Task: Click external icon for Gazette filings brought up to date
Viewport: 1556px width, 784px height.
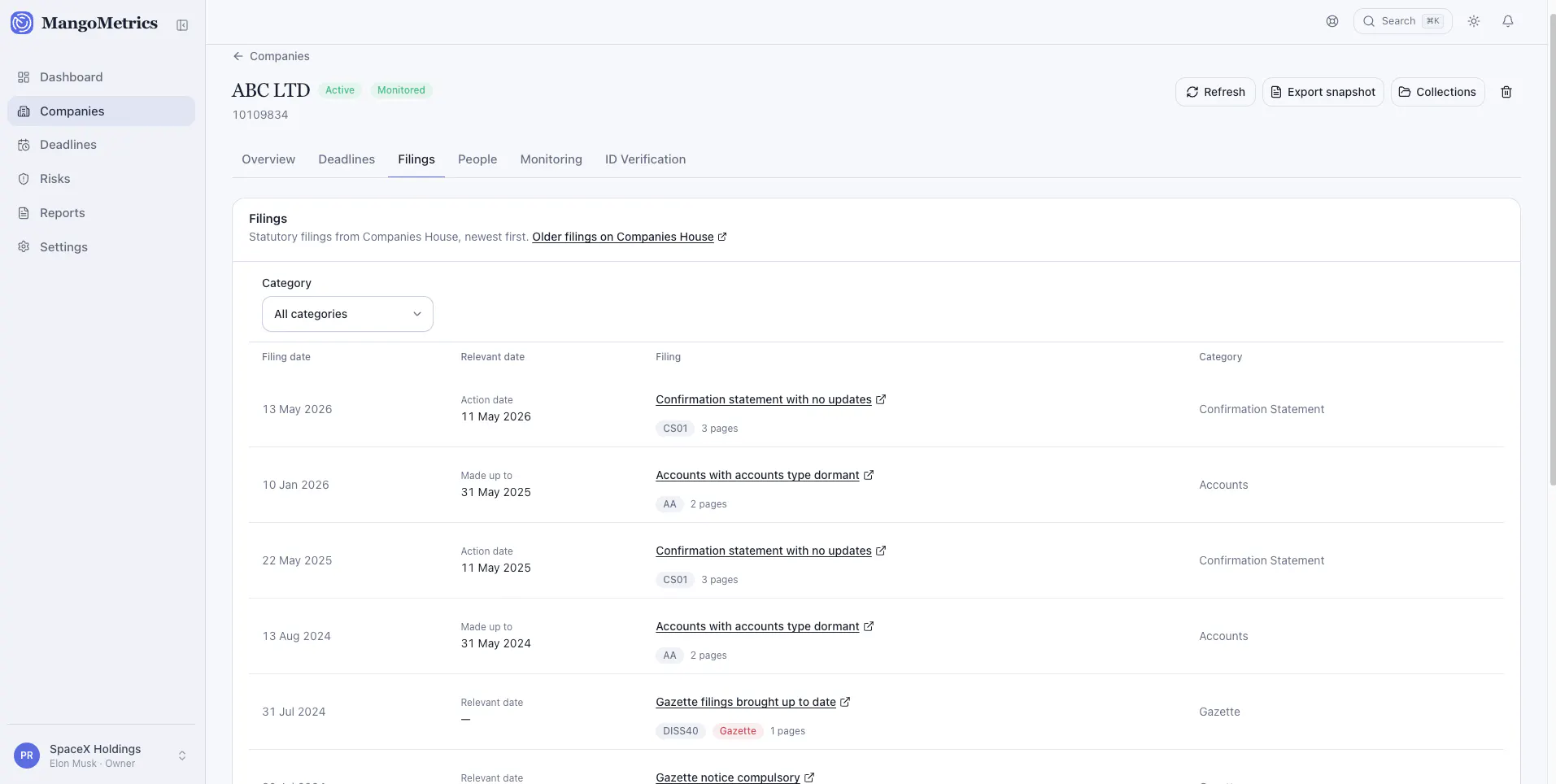Action: click(845, 702)
